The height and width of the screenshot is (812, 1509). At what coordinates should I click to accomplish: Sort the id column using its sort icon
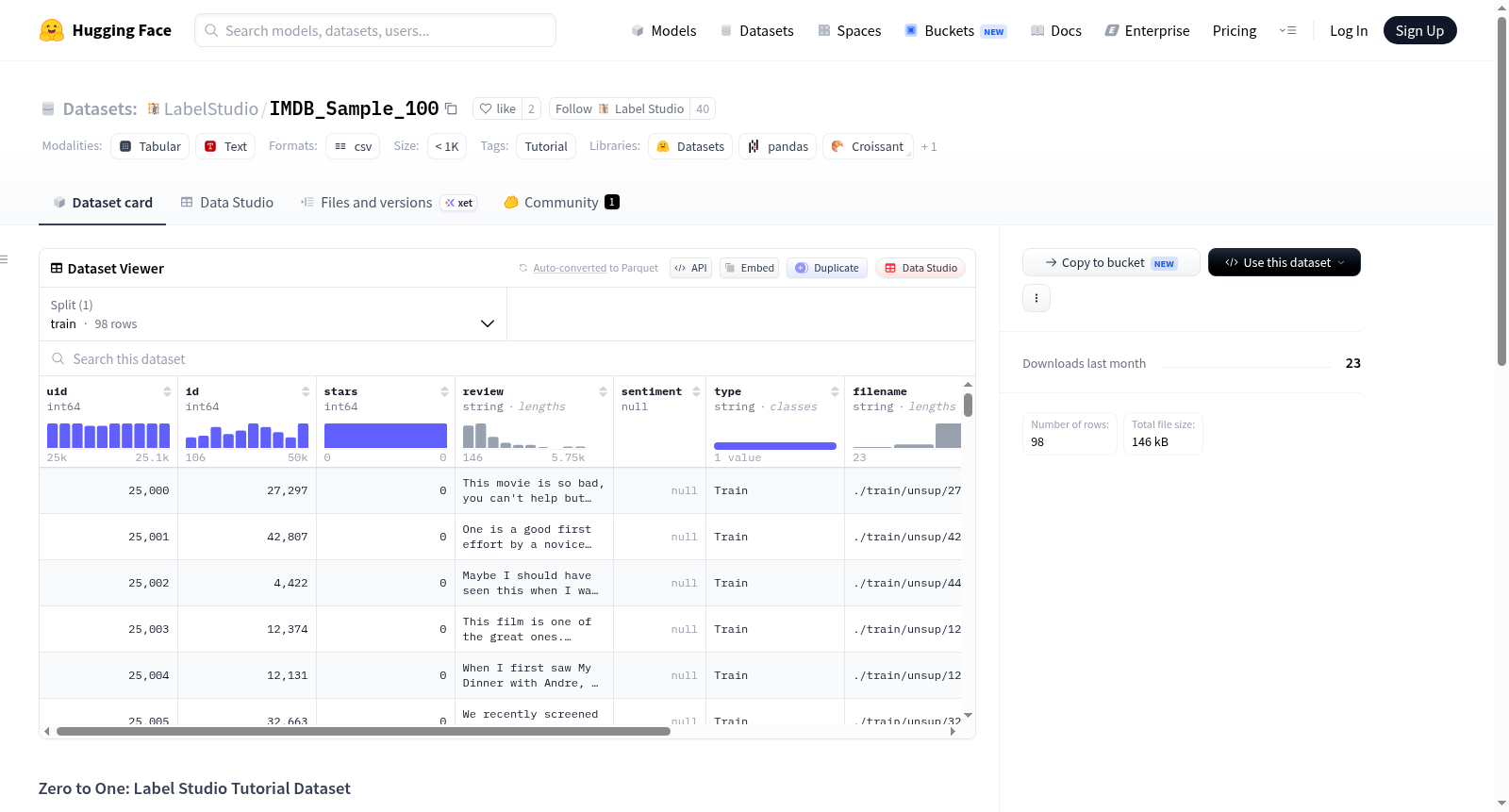[306, 391]
